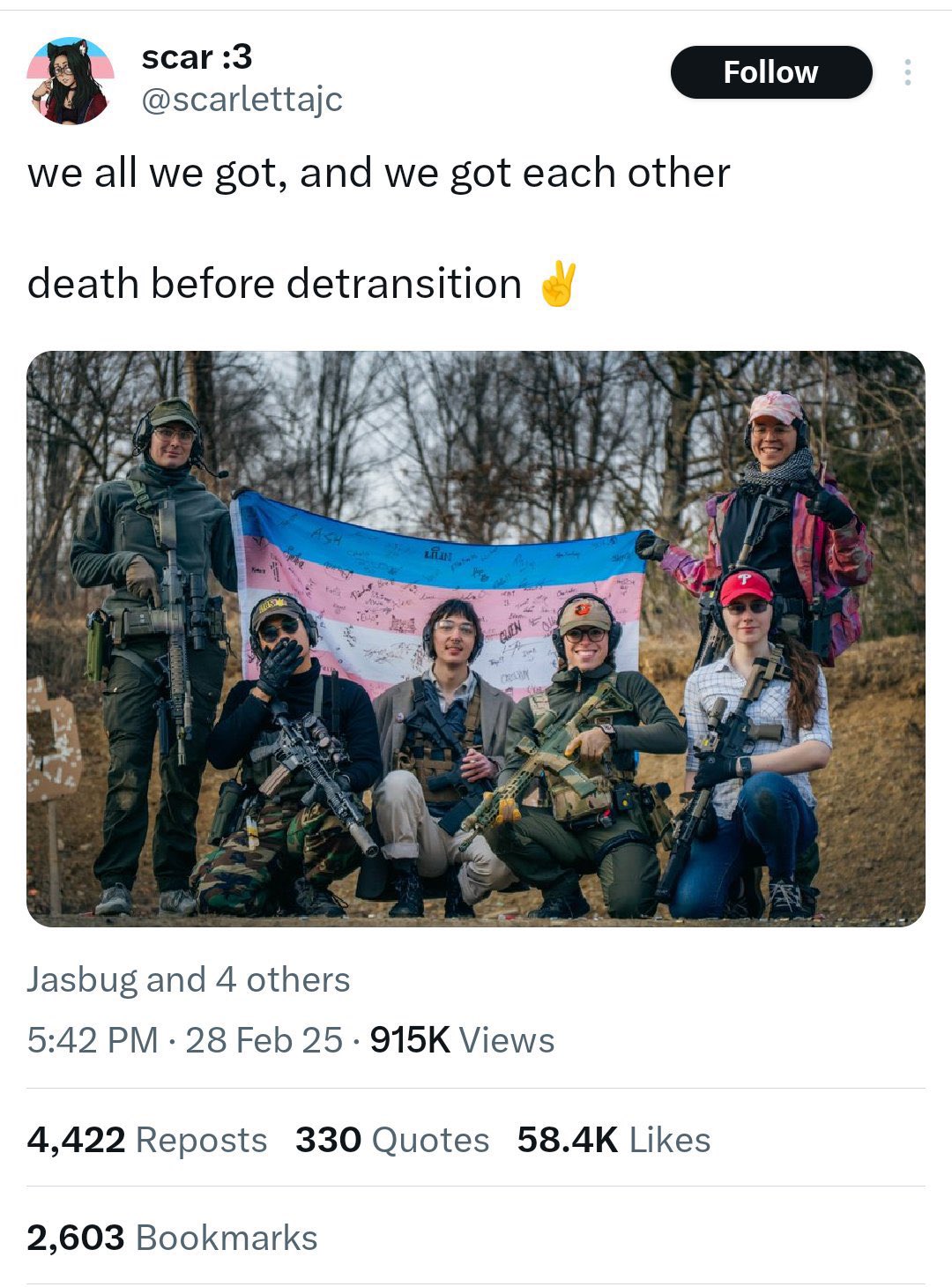Open the @scarlettajc handle link
This screenshot has width=952, height=1287.
click(242, 100)
